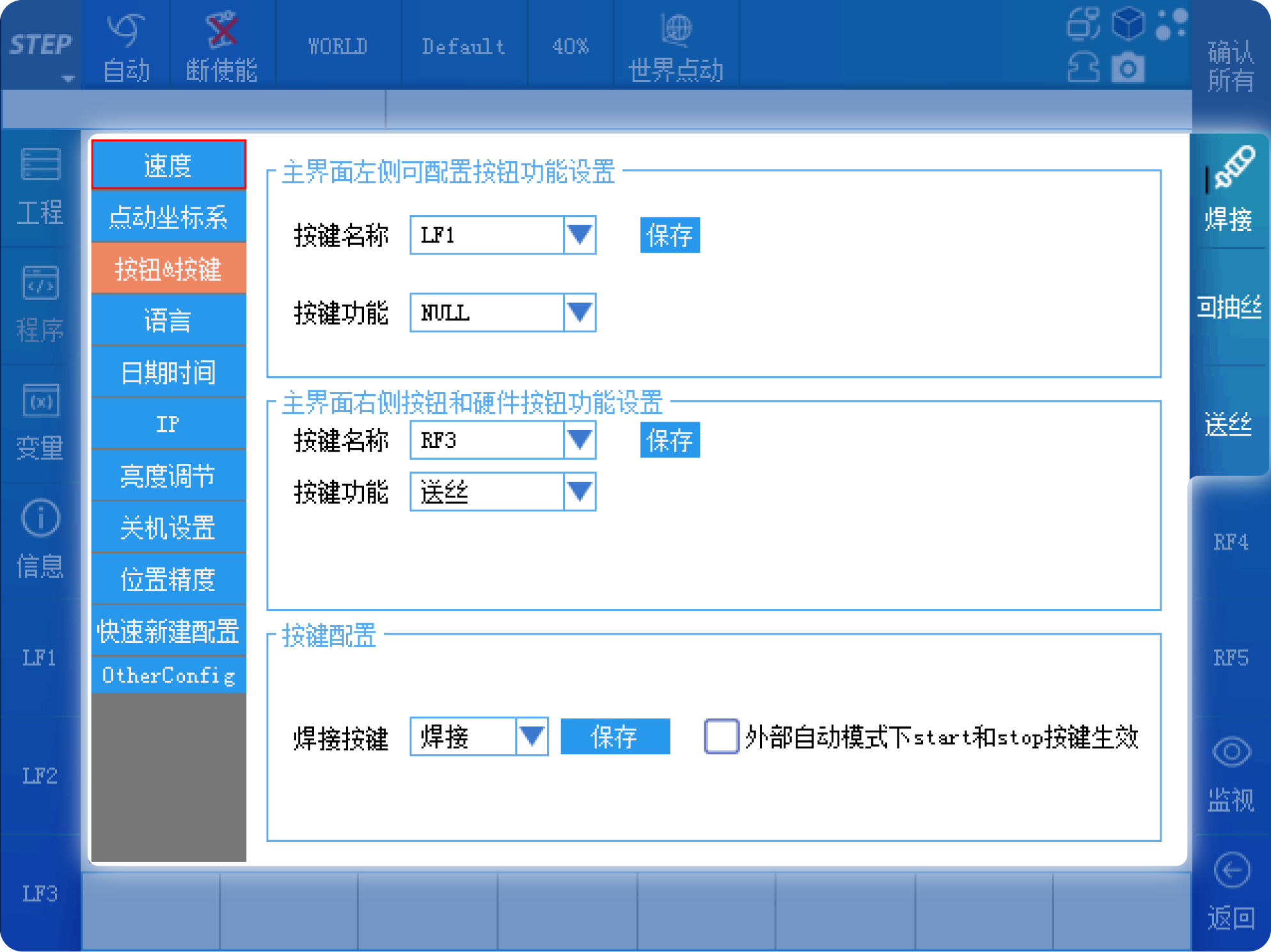Select the 快速新建配置 tab
The height and width of the screenshot is (952, 1271).
pyautogui.click(x=169, y=631)
